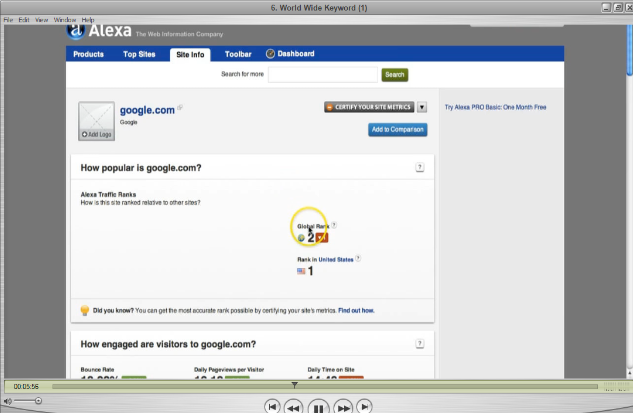
Task: Click the Daily Time on Site label
Action: pyautogui.click(x=331, y=369)
